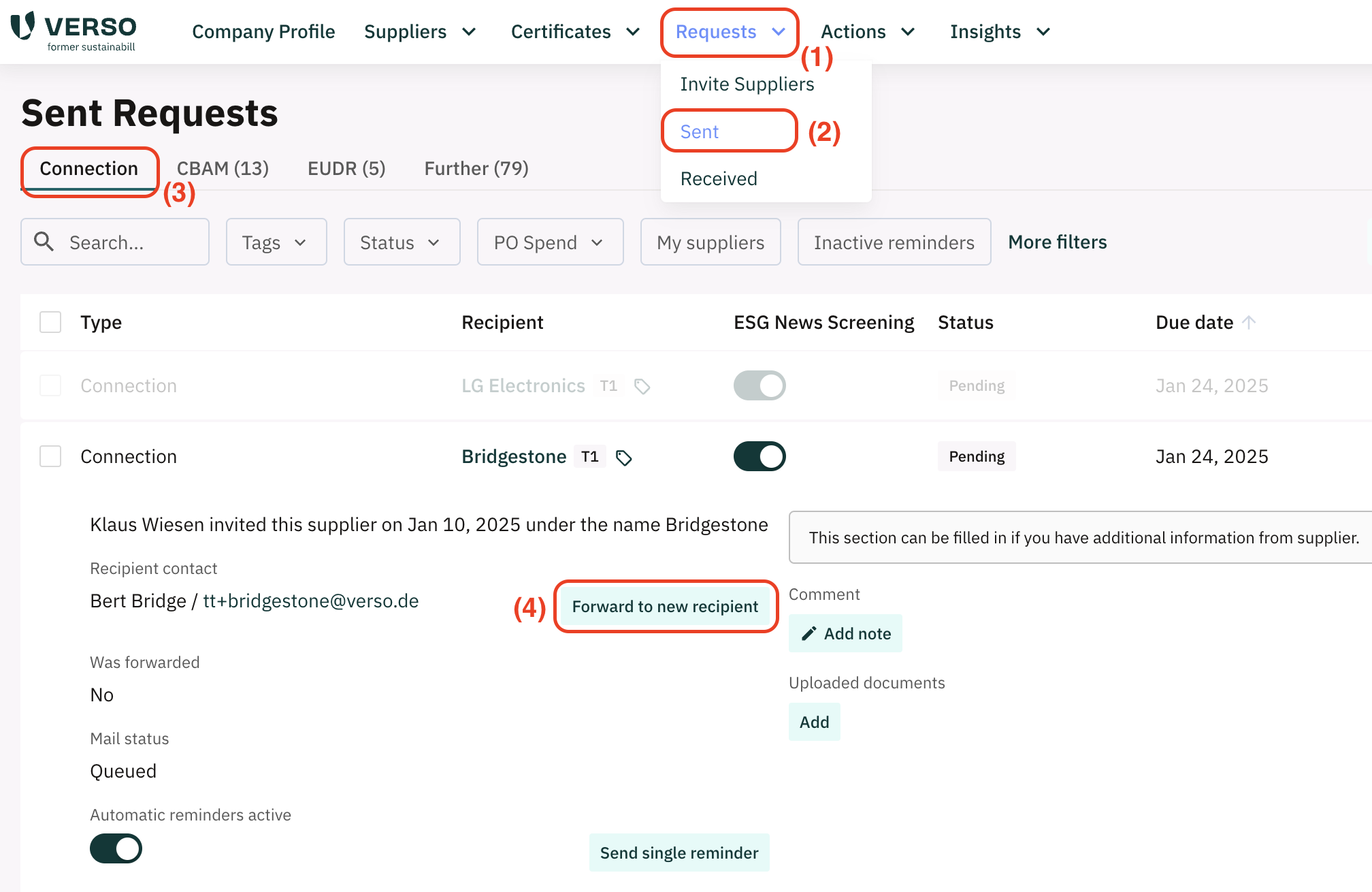Toggle the My suppliers filter

point(710,242)
